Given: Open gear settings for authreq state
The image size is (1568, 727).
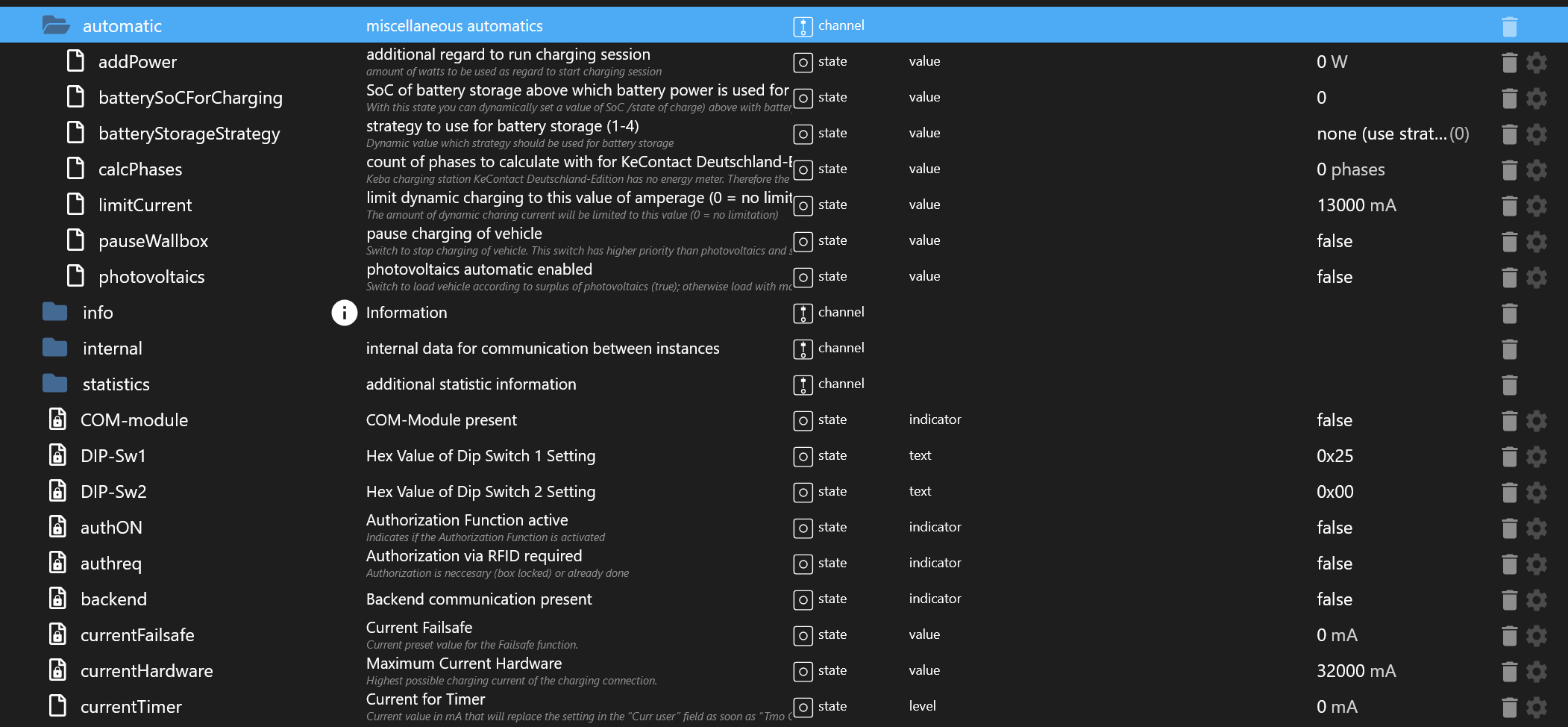Looking at the screenshot, I should click(1536, 564).
